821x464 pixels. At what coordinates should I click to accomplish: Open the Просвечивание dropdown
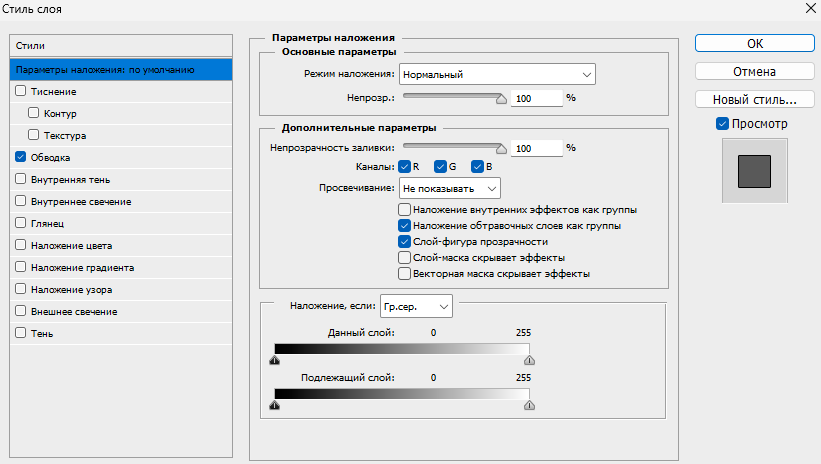450,188
